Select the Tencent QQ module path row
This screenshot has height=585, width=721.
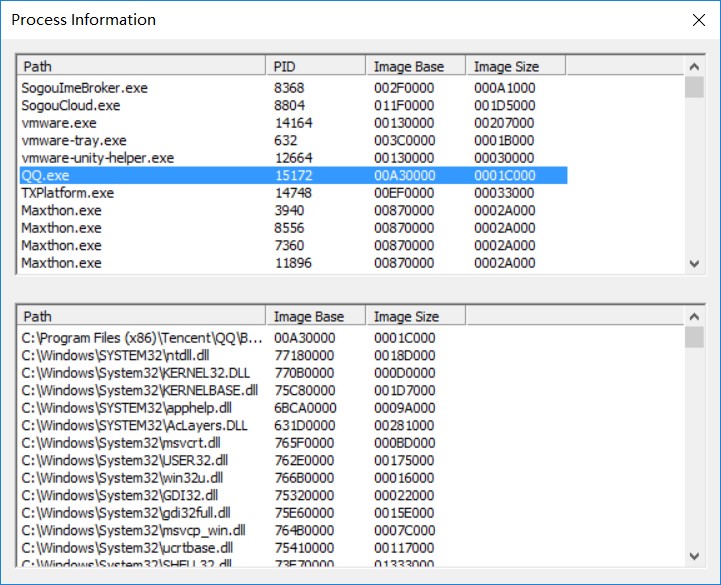(x=242, y=338)
